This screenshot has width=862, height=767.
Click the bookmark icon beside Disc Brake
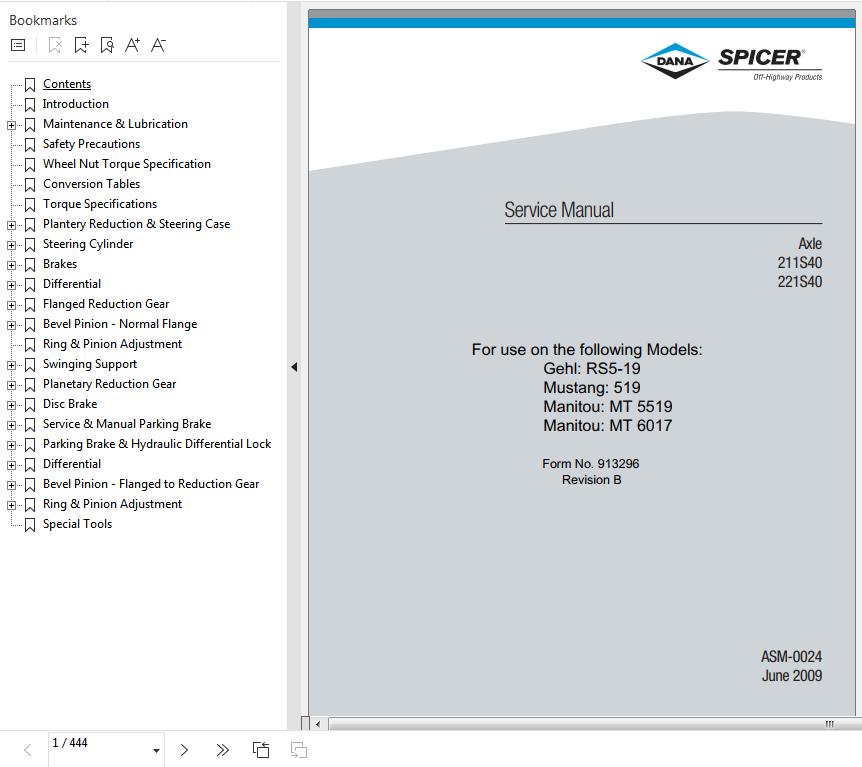pos(30,405)
